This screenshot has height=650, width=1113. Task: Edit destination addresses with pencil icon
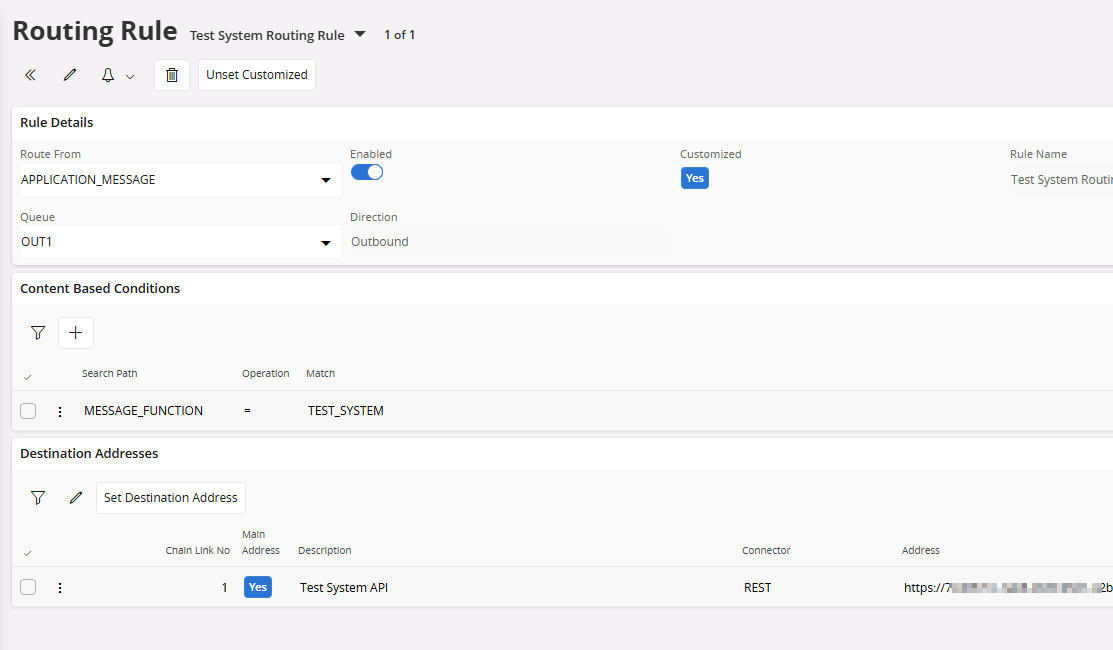76,498
